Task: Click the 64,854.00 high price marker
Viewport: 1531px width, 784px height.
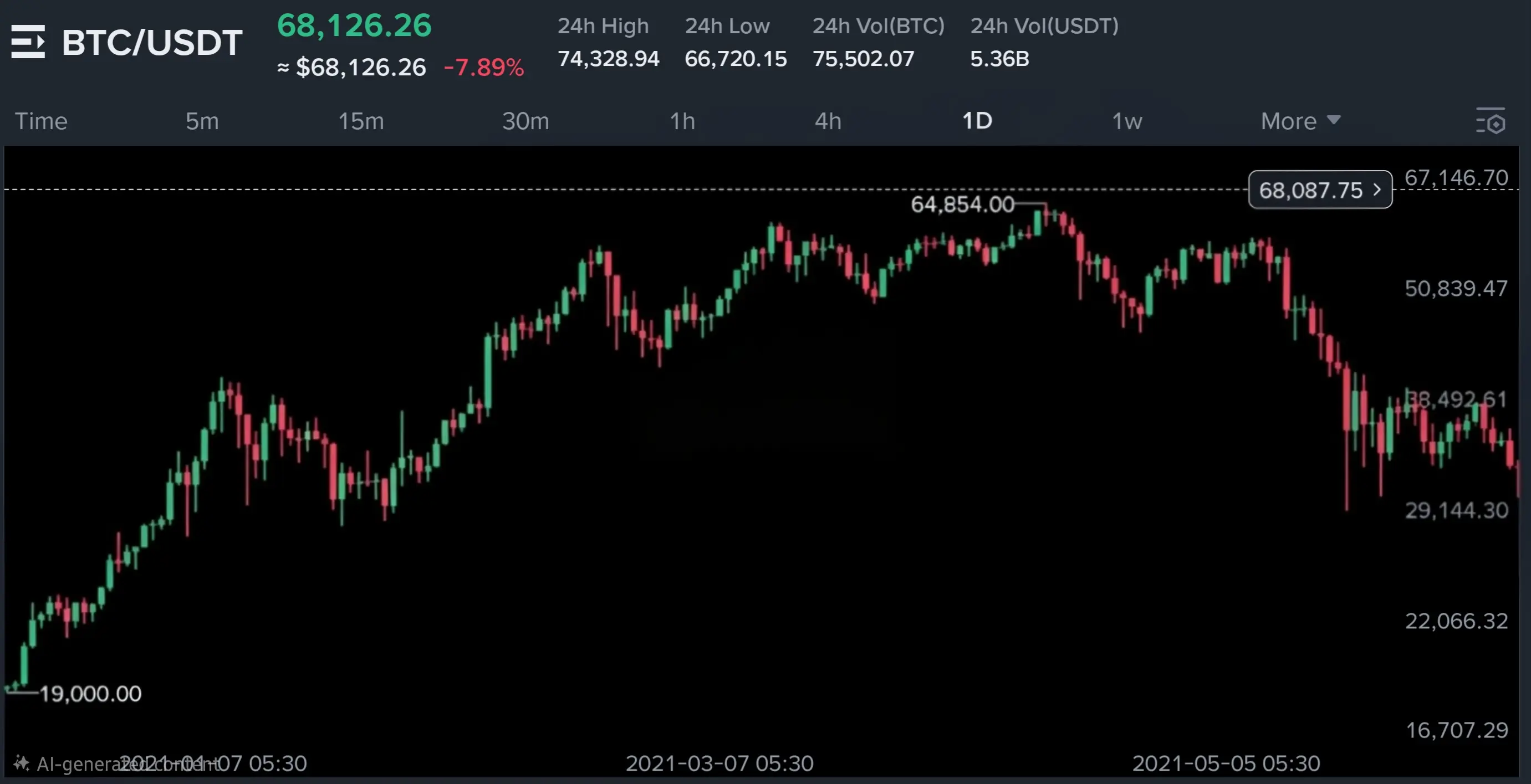Action: (x=962, y=204)
